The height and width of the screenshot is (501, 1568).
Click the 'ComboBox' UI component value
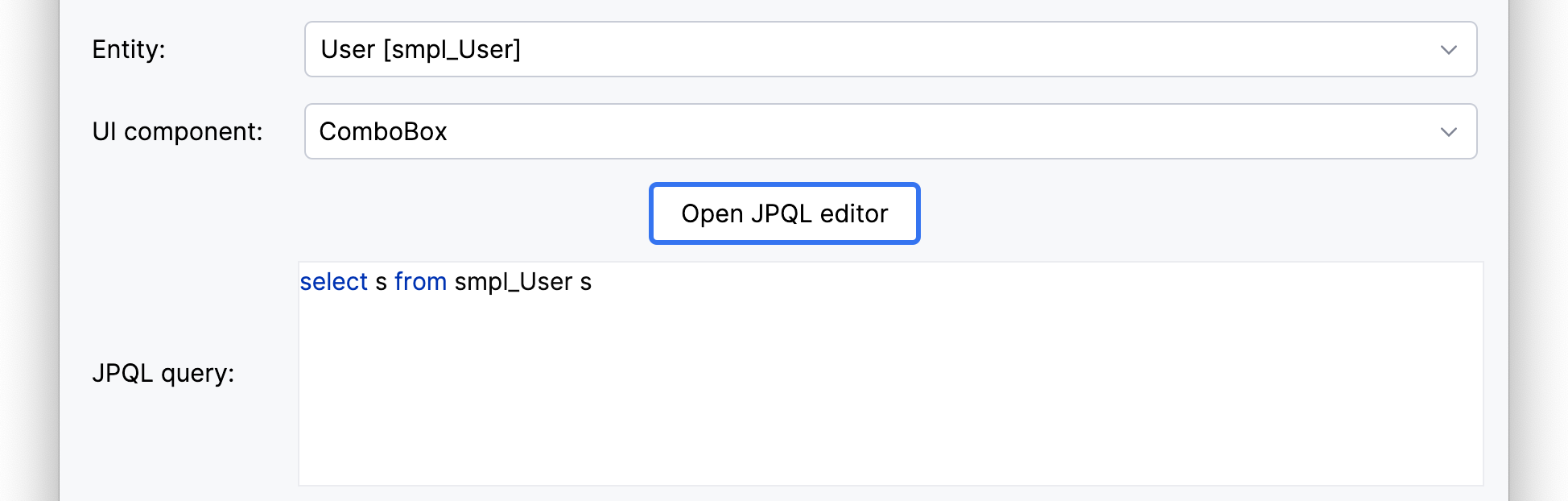click(x=383, y=132)
